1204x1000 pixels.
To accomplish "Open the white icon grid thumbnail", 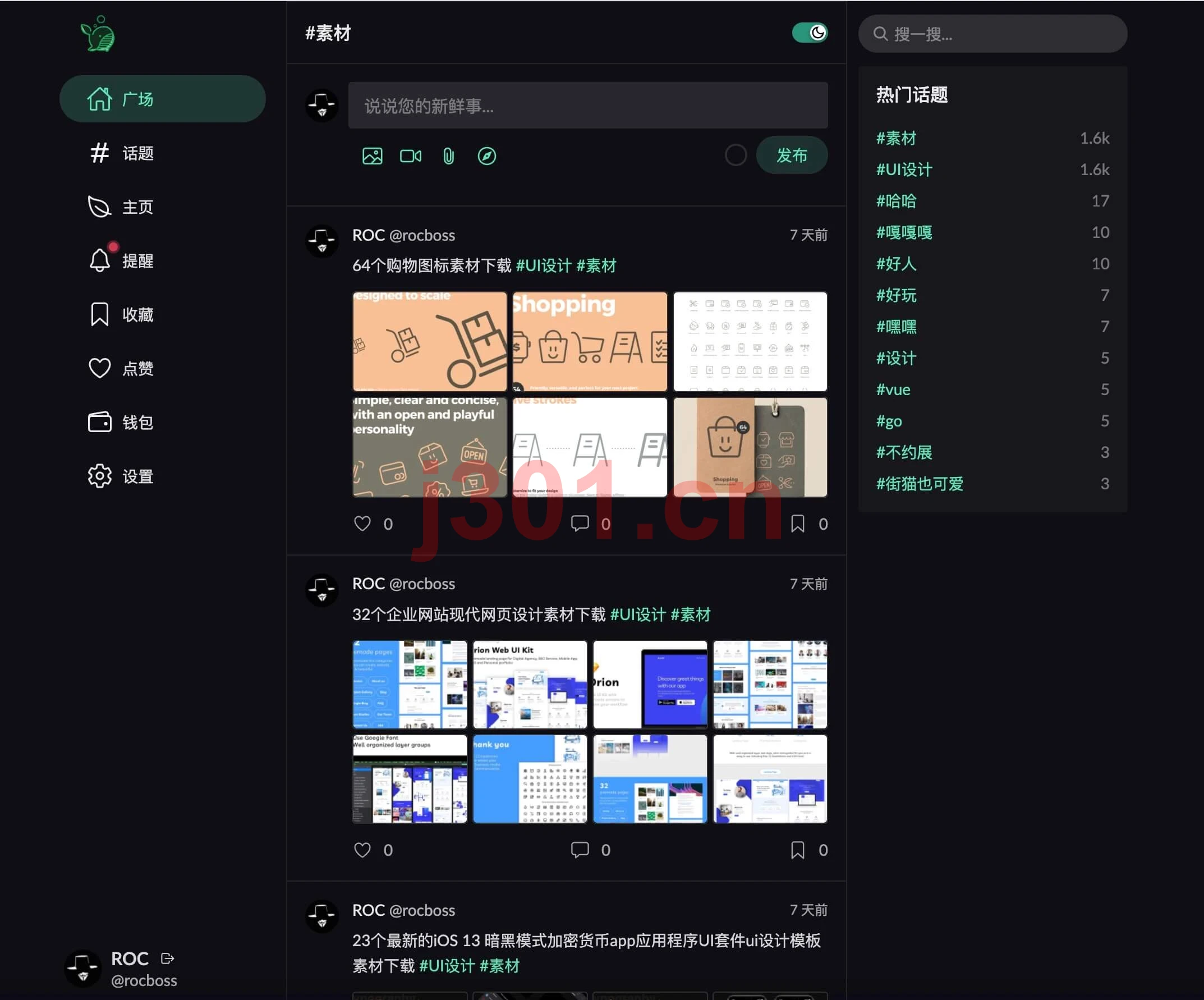I will 750,341.
